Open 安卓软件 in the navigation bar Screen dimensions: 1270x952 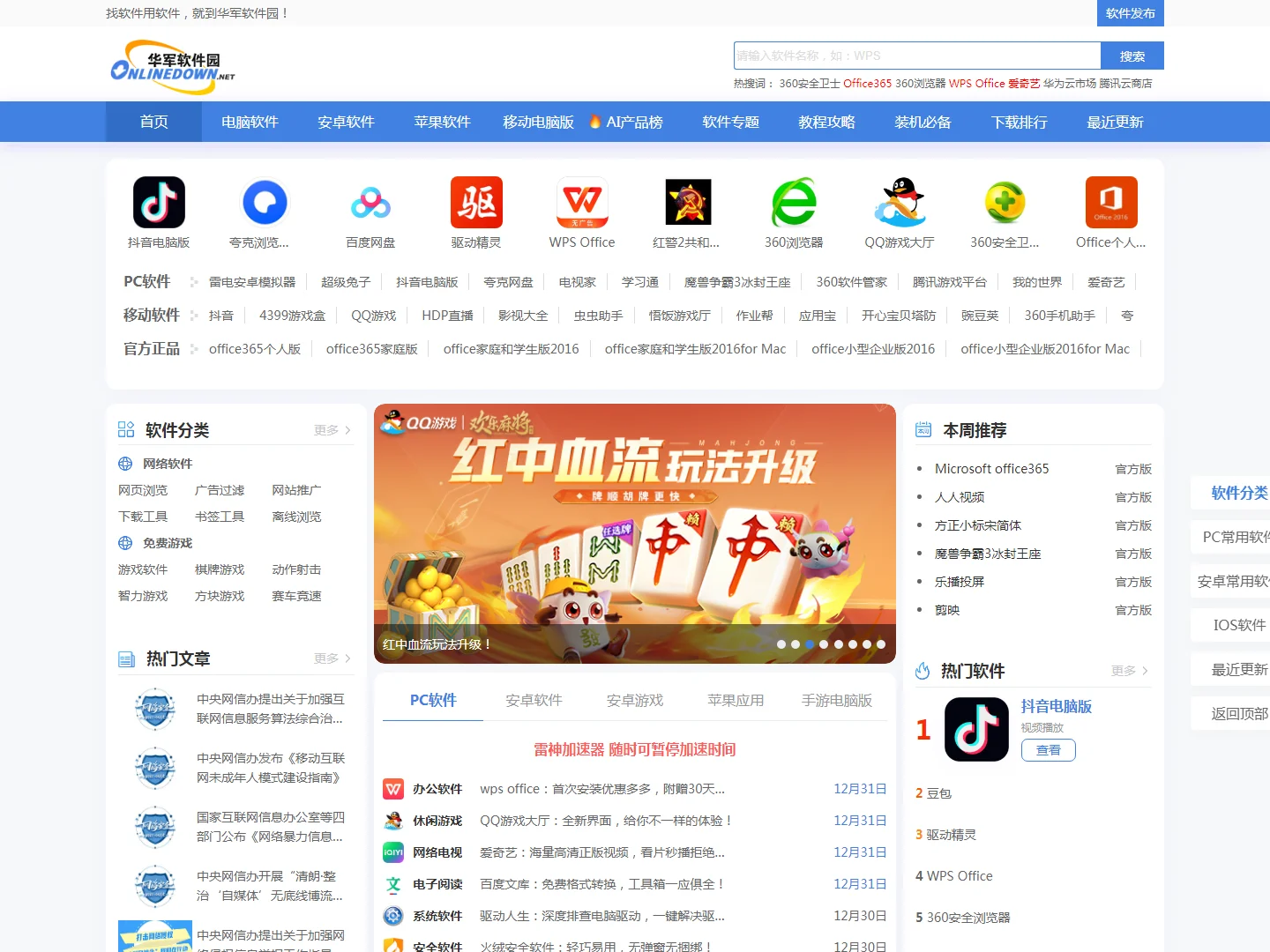346,122
